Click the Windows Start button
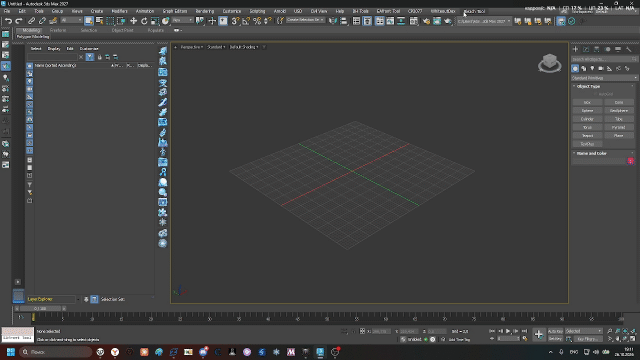640x360 pixels. pyautogui.click(x=11, y=352)
